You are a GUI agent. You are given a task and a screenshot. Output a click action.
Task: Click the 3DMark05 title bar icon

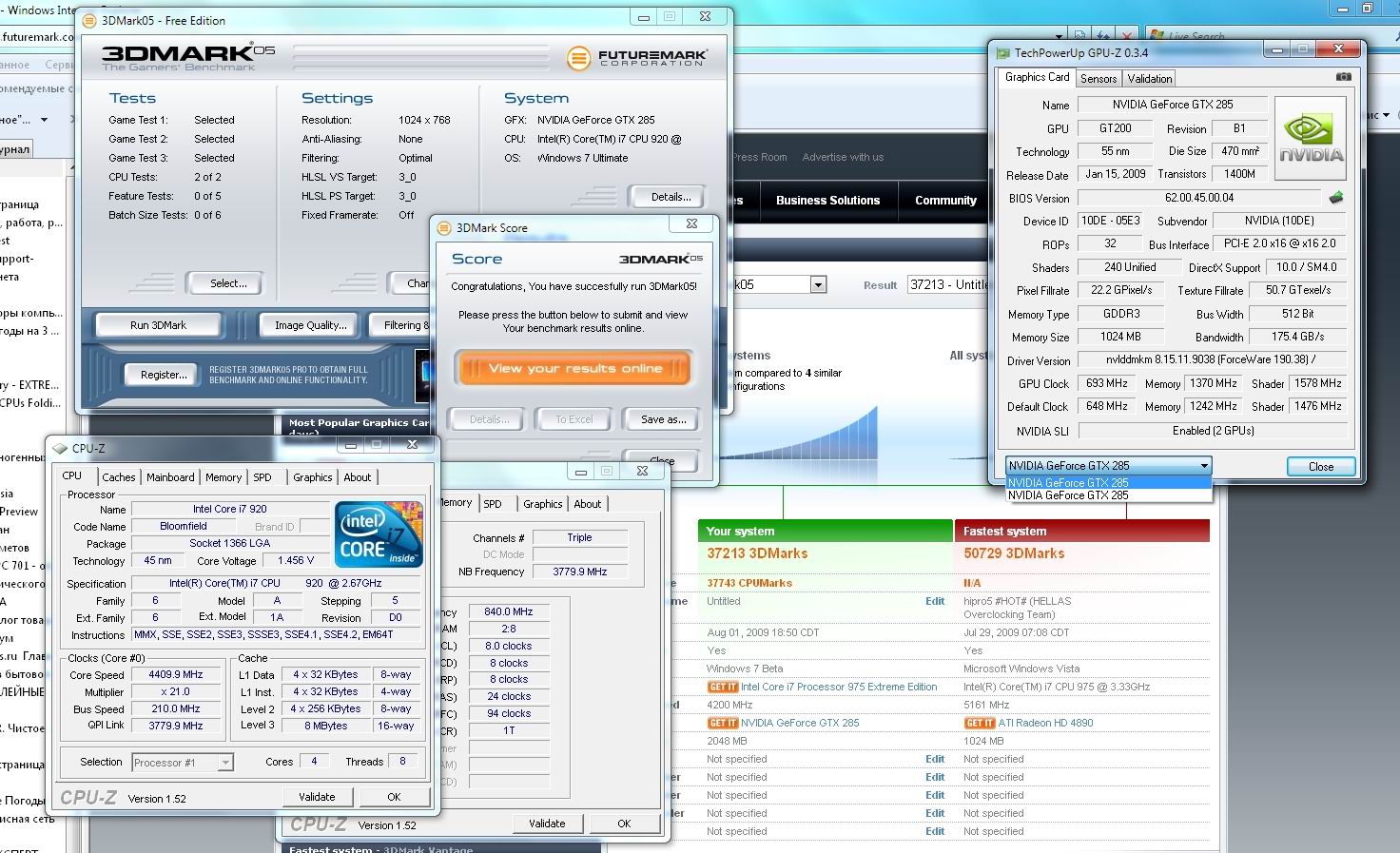(89, 20)
